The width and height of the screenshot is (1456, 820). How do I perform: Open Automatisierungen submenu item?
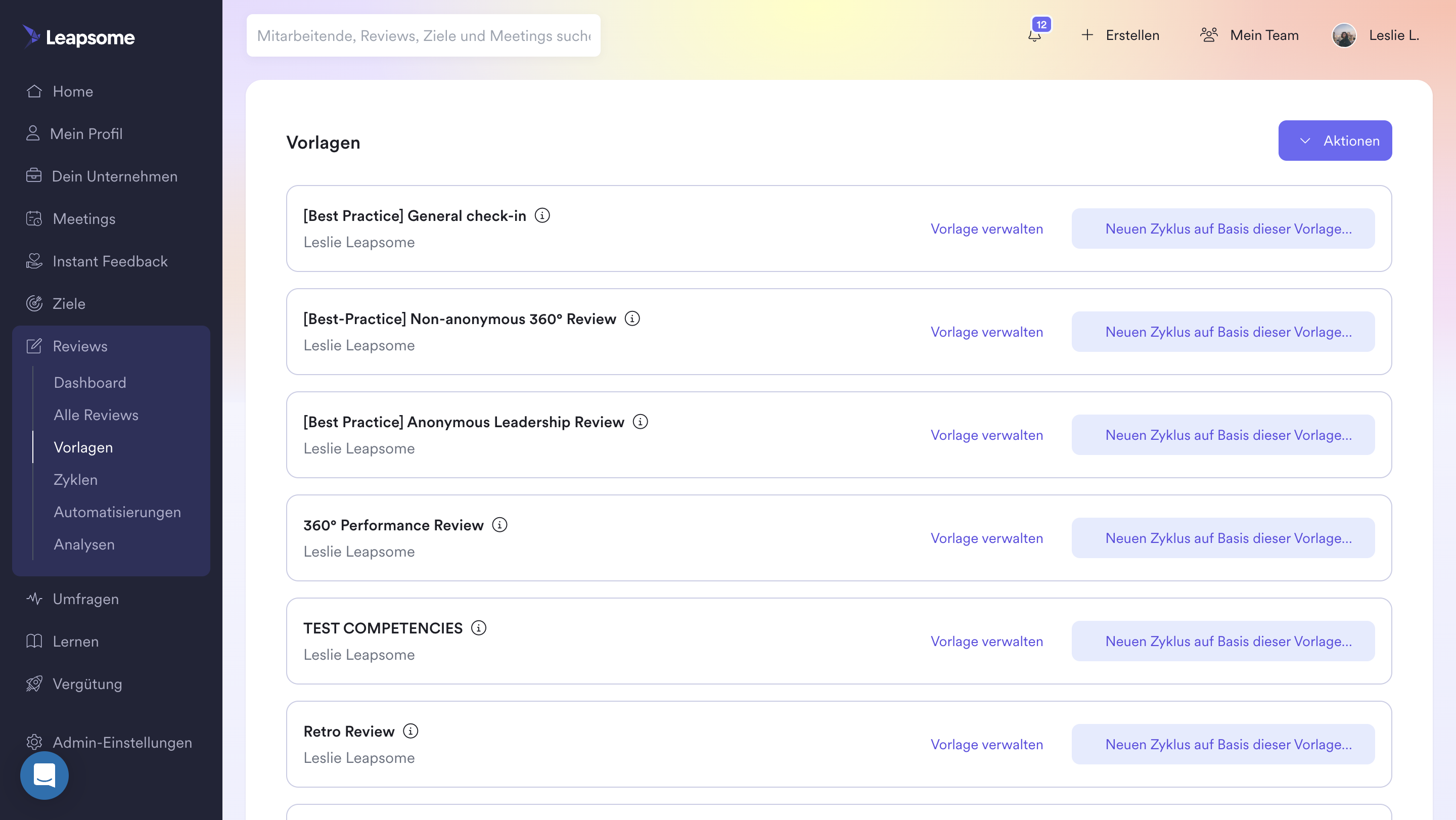click(118, 512)
